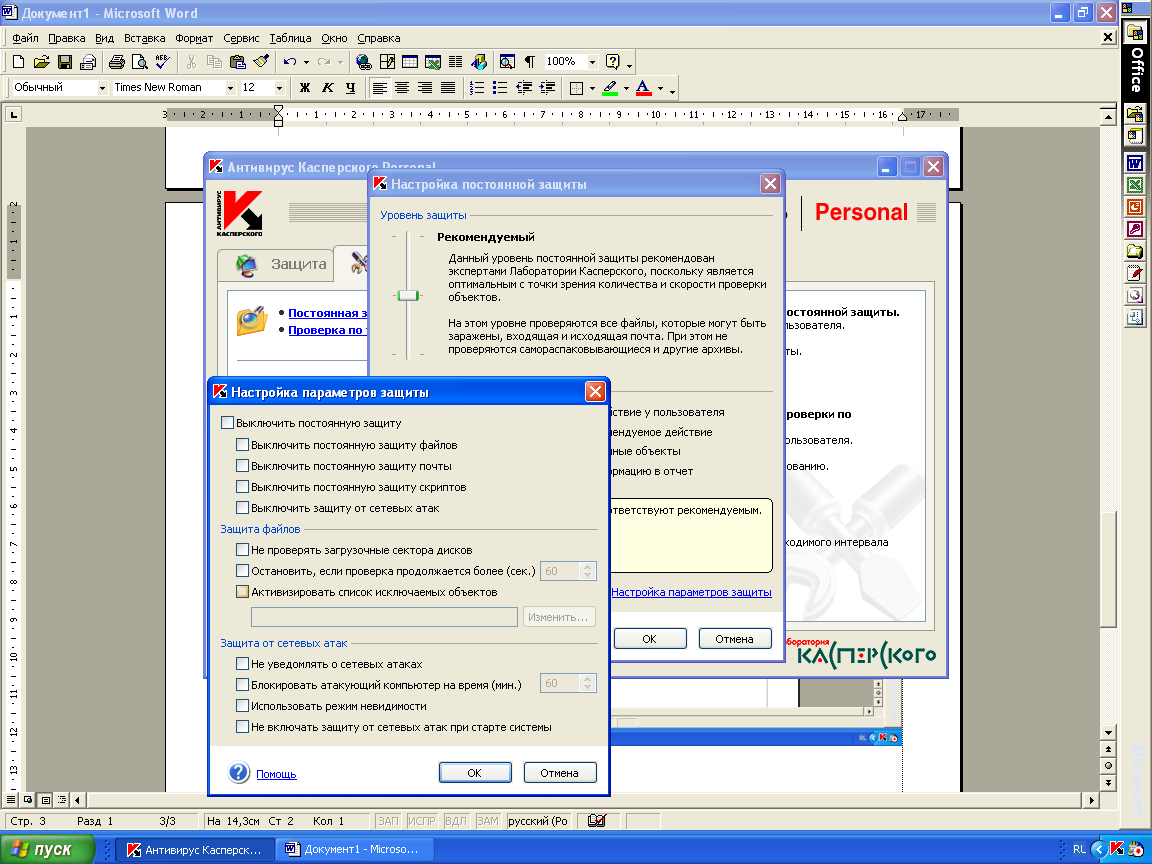
Task: Open the Таблица menu
Action: [290, 38]
